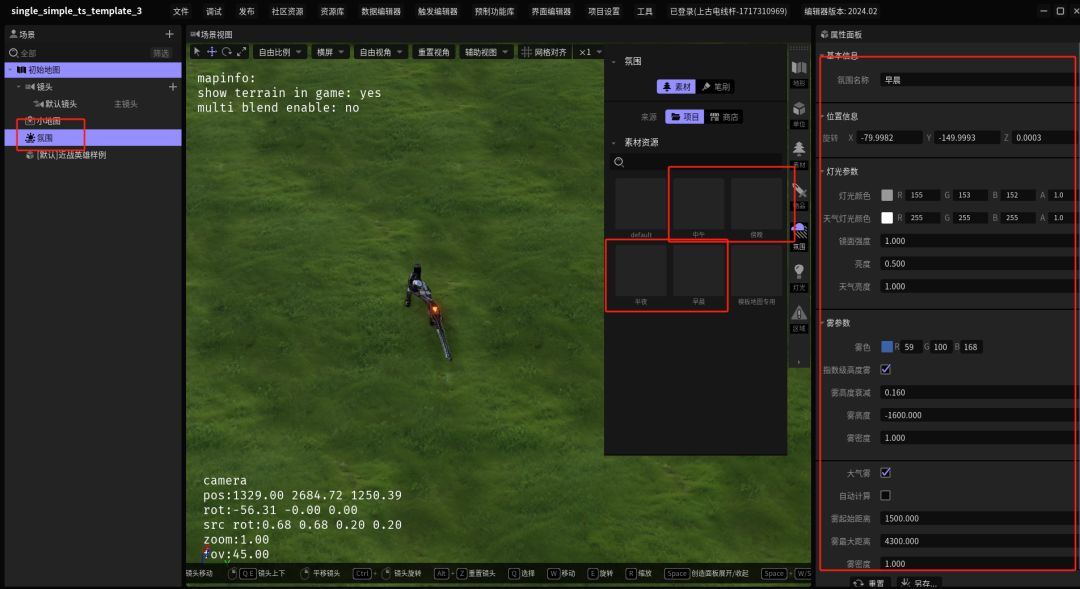Collapse the 素材资源 section

tap(614, 143)
